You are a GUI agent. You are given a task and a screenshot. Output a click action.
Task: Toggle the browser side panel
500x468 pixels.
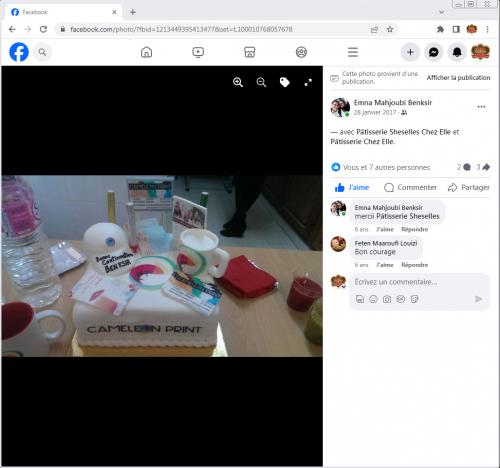pyautogui.click(x=456, y=29)
